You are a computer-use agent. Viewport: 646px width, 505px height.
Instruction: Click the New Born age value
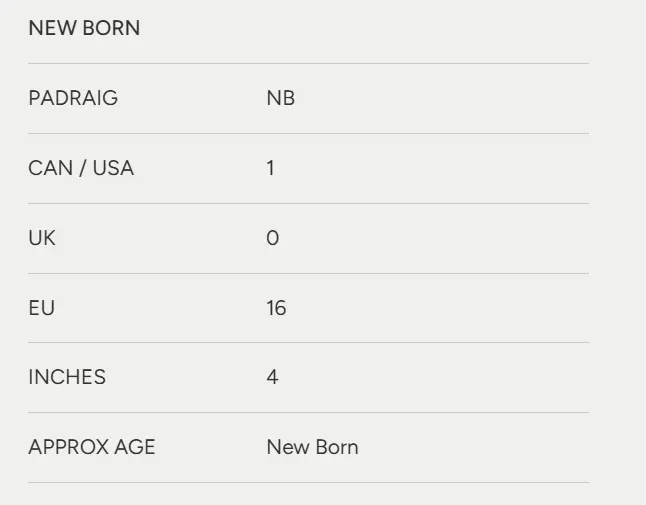point(312,447)
